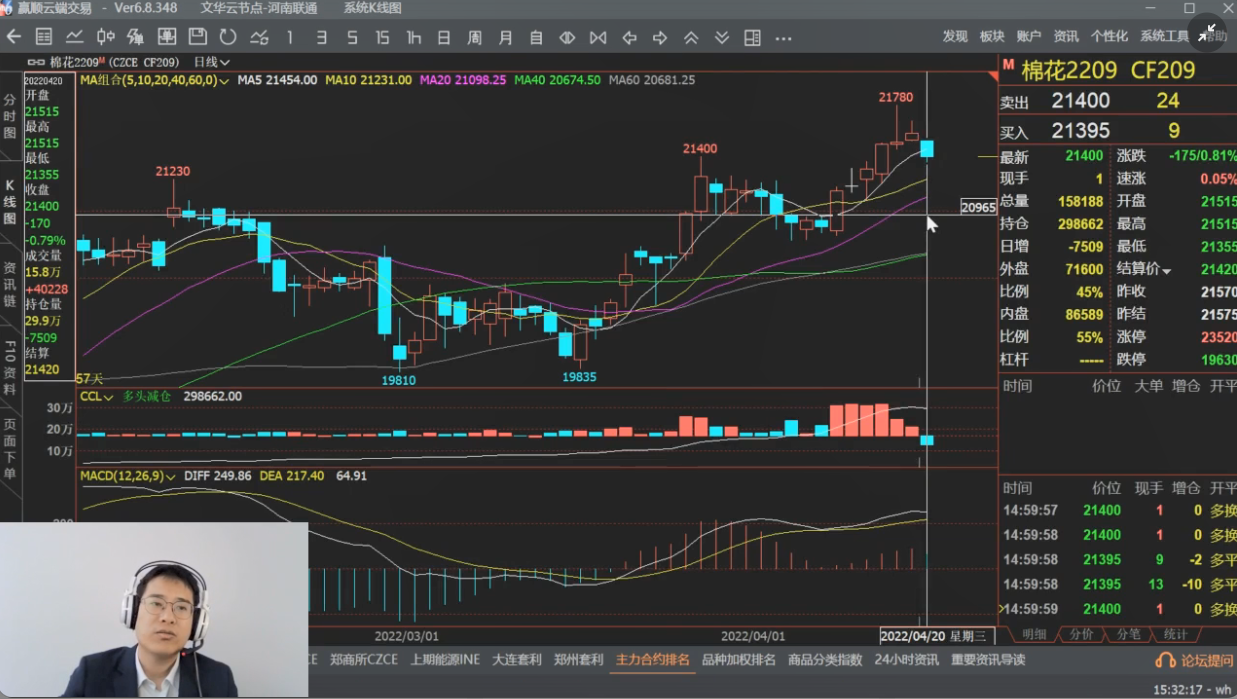Screen dimensions: 1237x699
Task: Click the layout panel icon in toolbar
Action: 752,37
